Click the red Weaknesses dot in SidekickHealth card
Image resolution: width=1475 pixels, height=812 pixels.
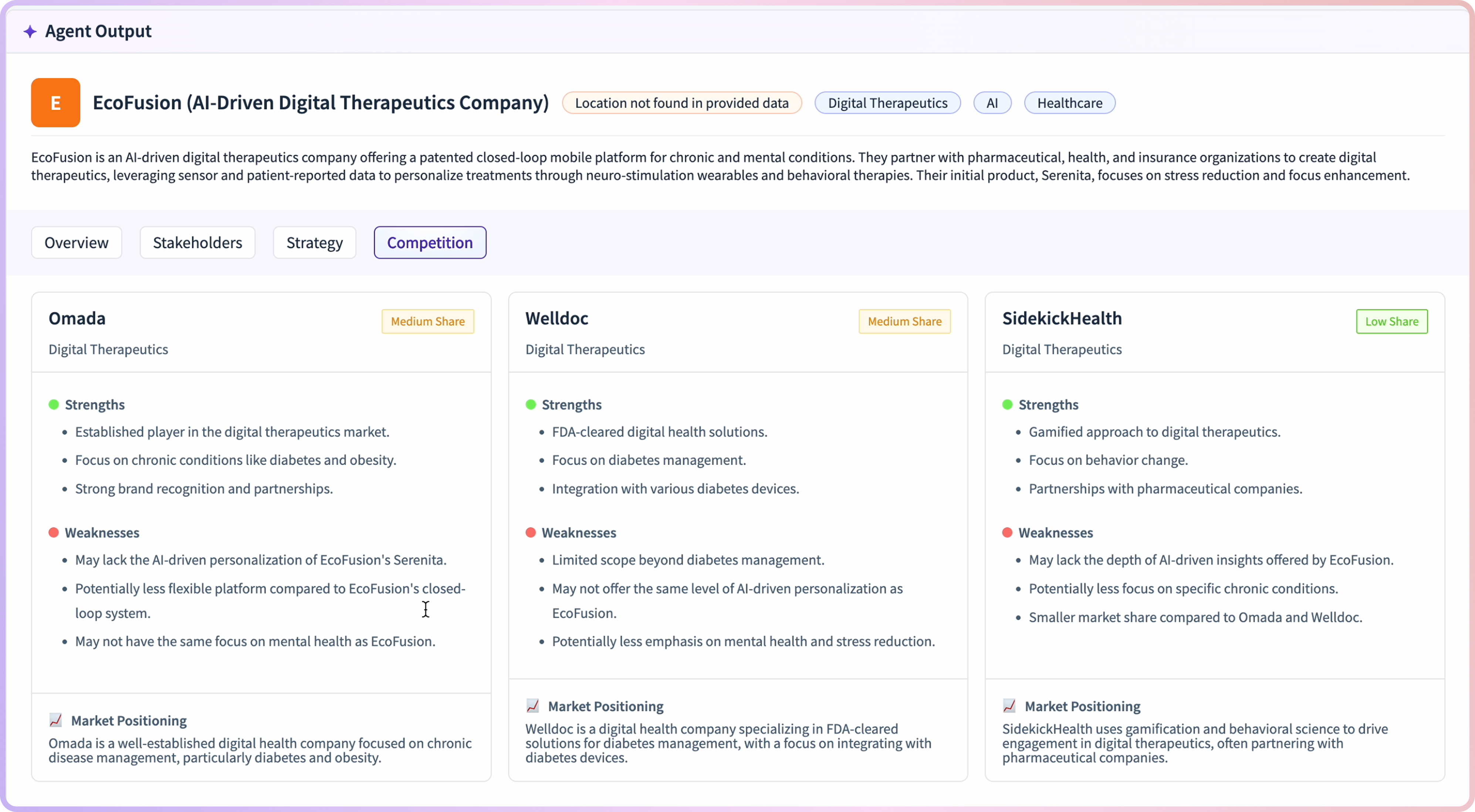click(1007, 533)
